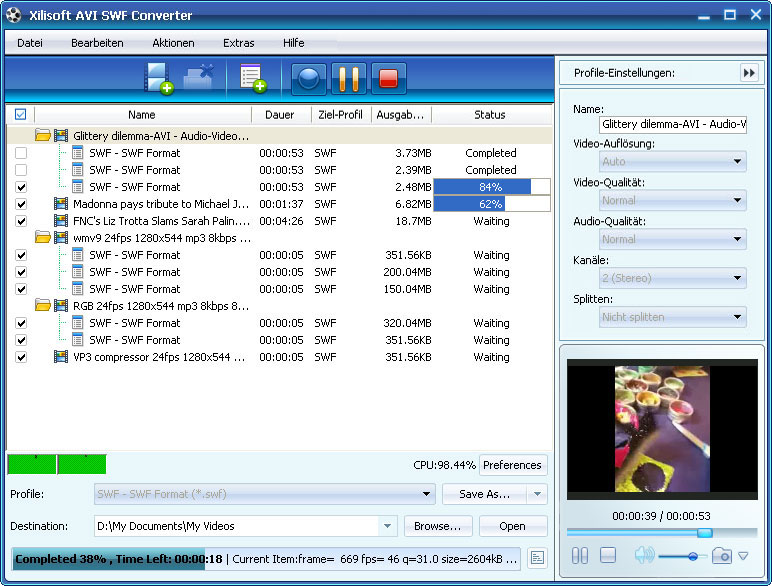The image size is (772, 586).
Task: Uncheck the Madonna pays tribute row checkbox
Action: (x=21, y=204)
